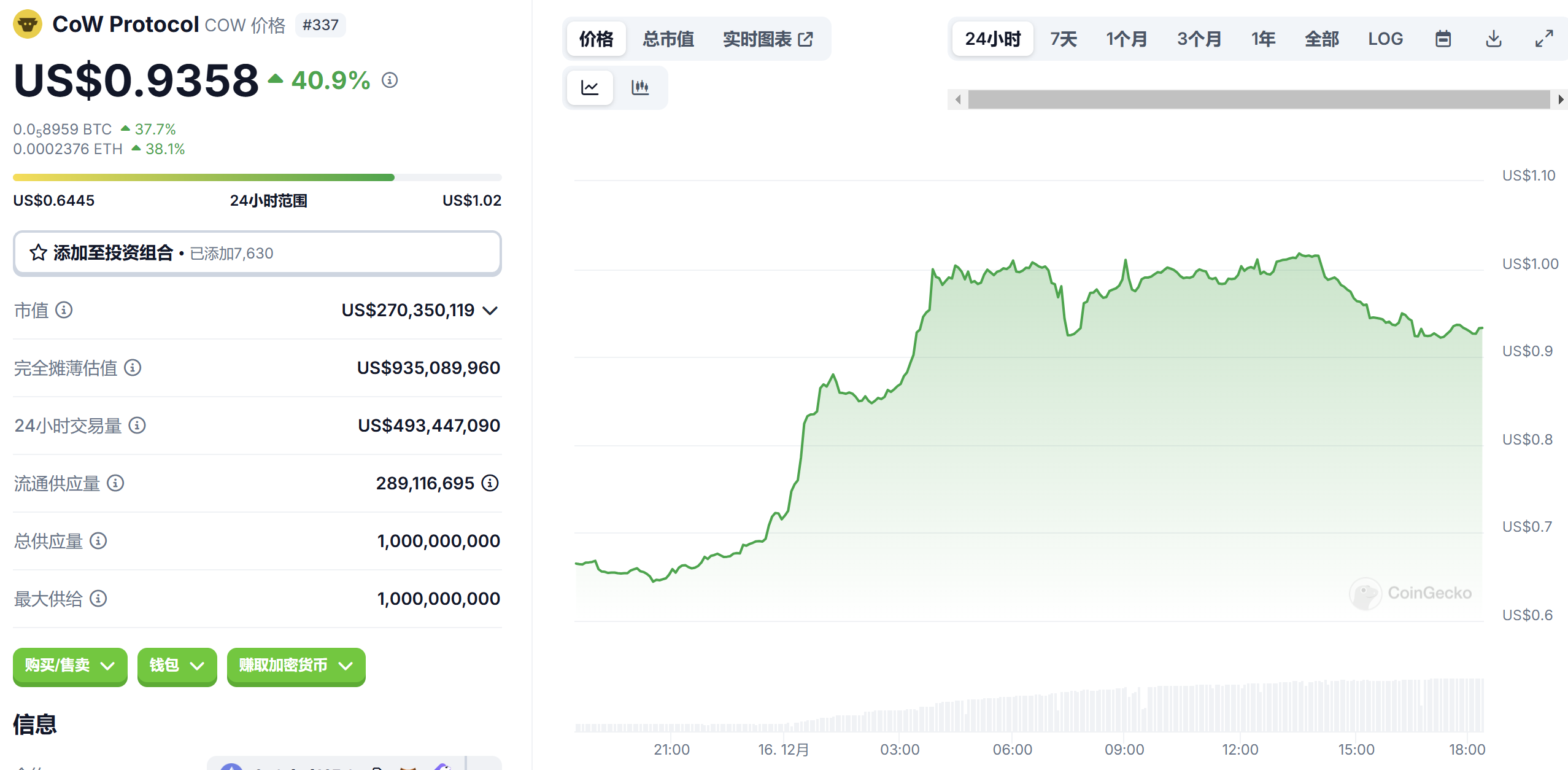Screen dimensions: 1568x770
Task: Click info icon beside 24小时交易量
Action: [137, 426]
